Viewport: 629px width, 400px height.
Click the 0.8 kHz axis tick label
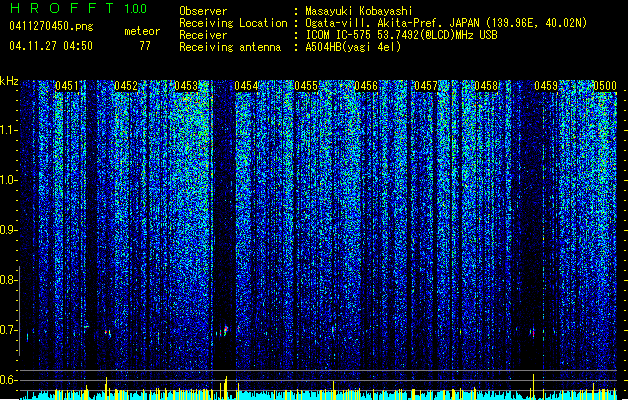(x=7, y=280)
